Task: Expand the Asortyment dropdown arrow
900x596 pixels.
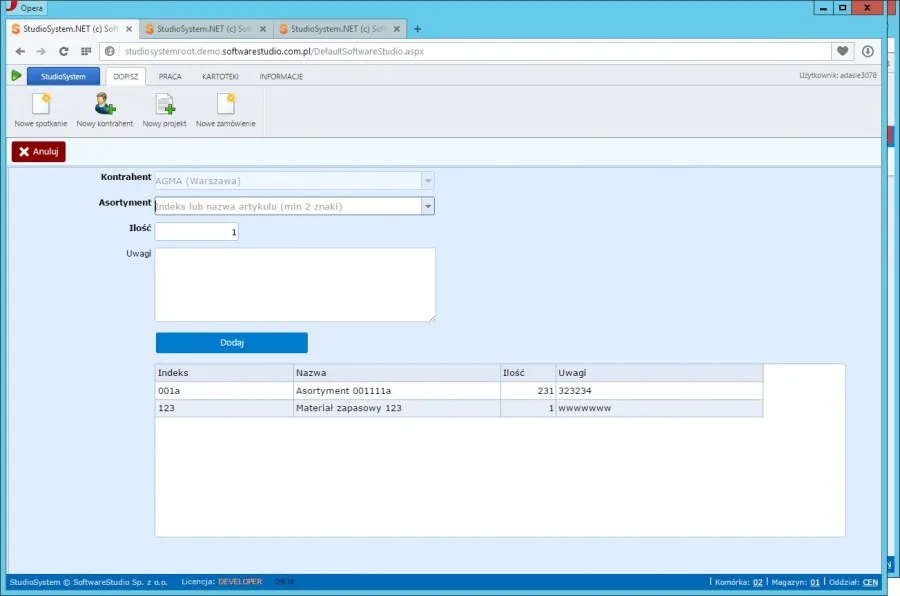Action: [x=428, y=206]
